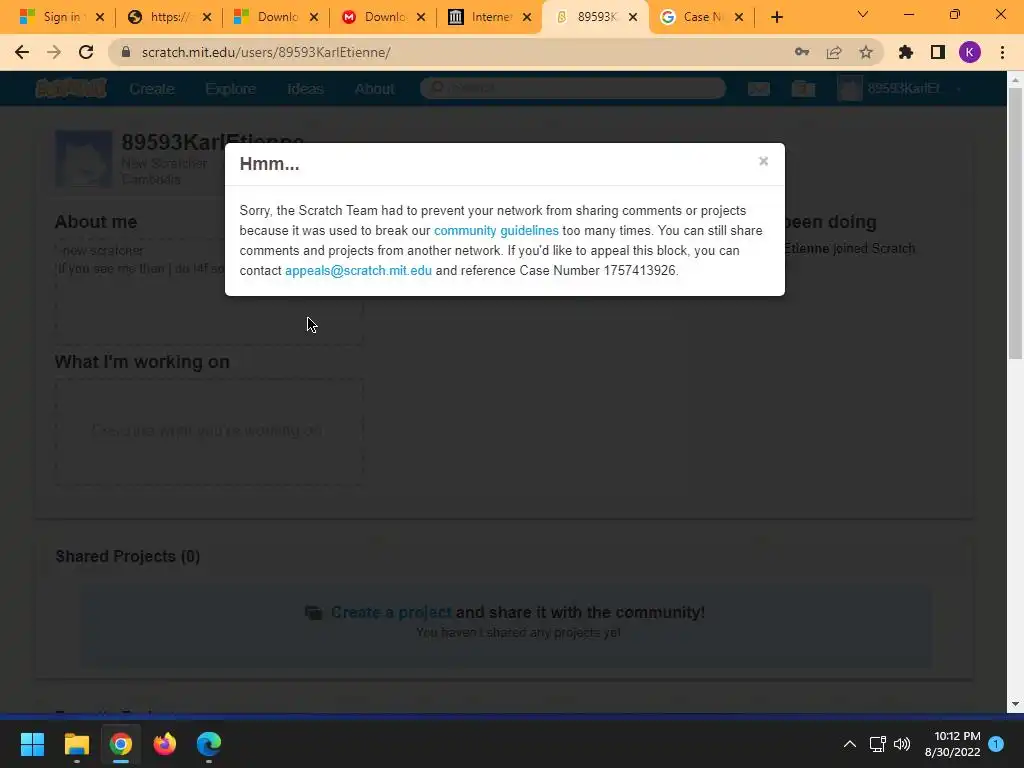Reload the Scratch profile page
The height and width of the screenshot is (768, 1024).
point(86,52)
